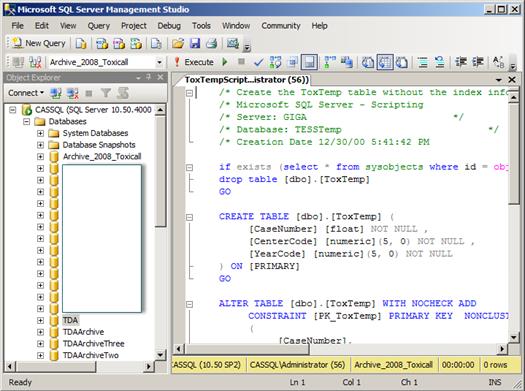Click the editor horizontal scrollbar thumb
525x391 pixels.
[247, 349]
